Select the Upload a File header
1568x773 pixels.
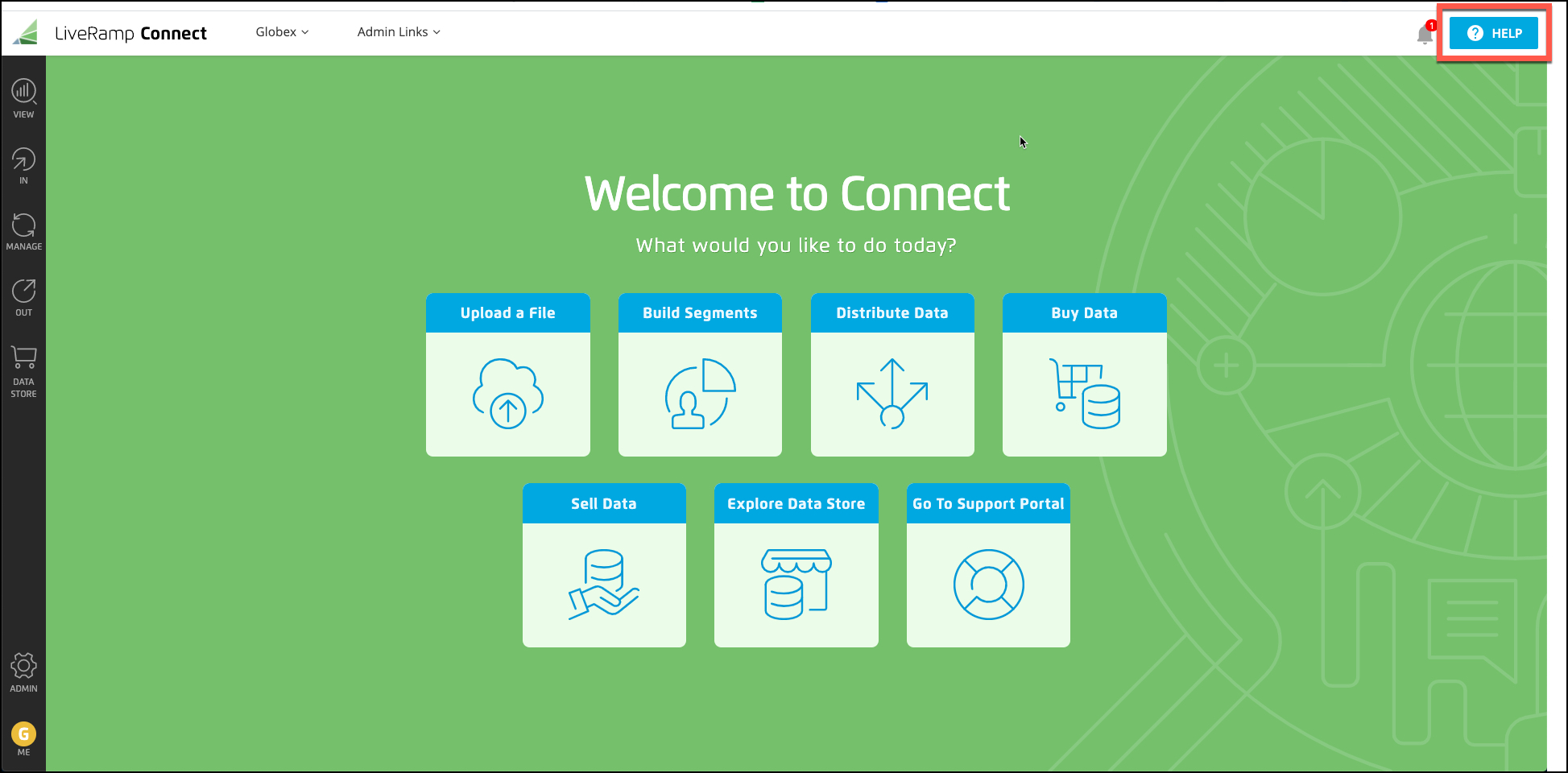pos(508,313)
